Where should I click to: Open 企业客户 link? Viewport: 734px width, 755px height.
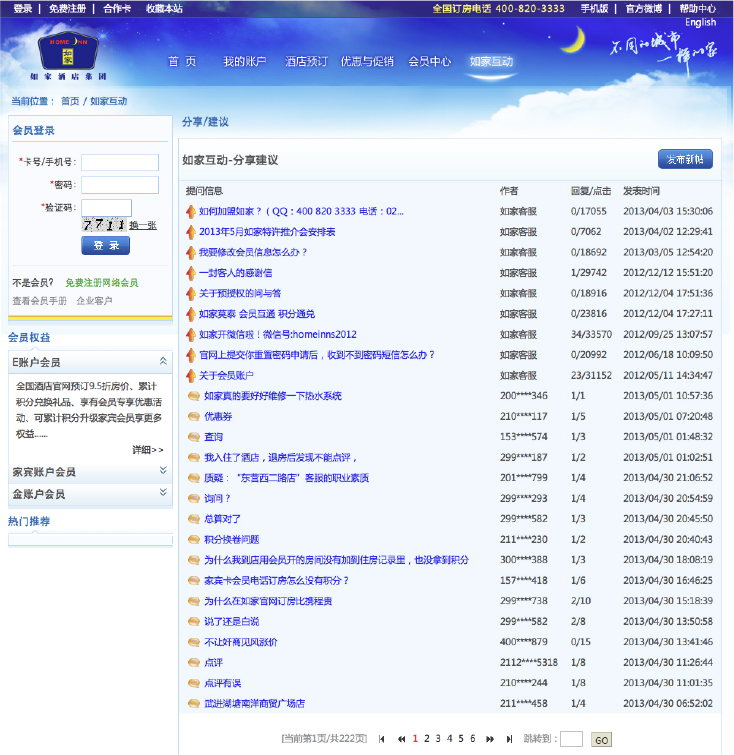tap(94, 301)
